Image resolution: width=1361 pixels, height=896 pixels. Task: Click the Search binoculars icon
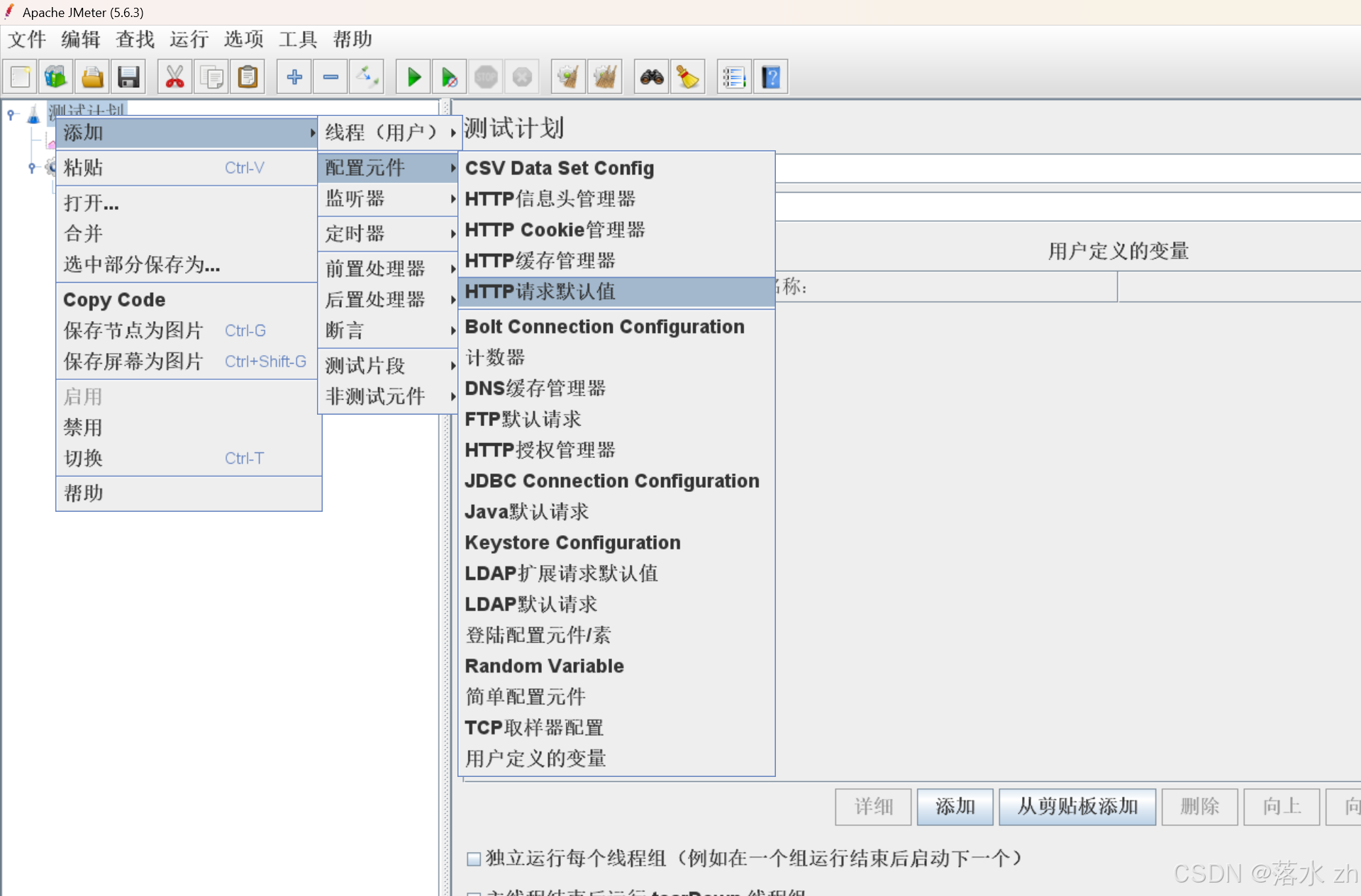pyautogui.click(x=652, y=77)
